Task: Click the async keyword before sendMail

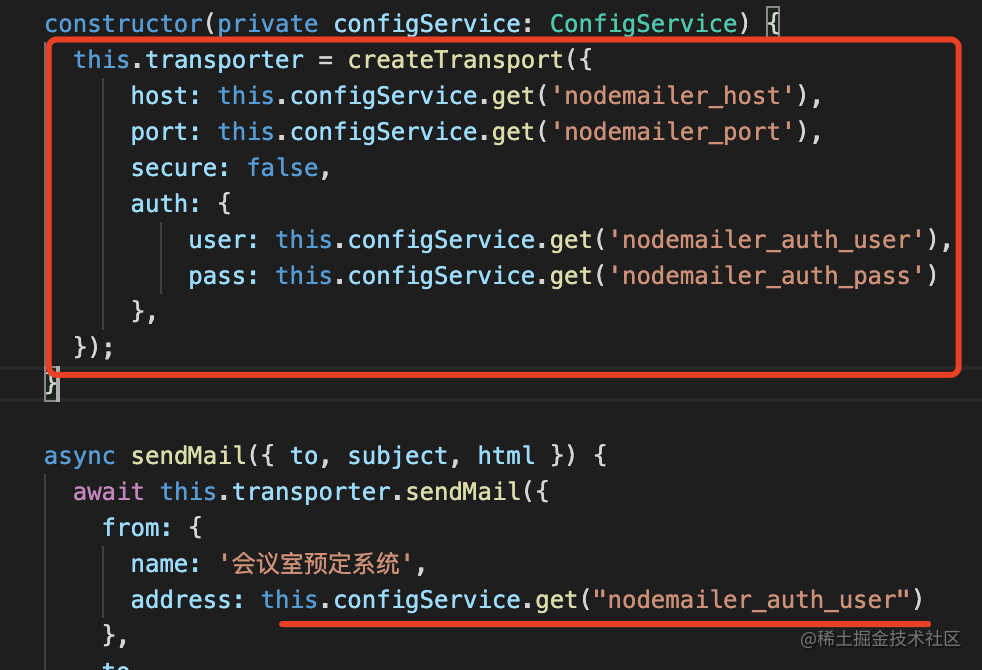Action: (80, 455)
